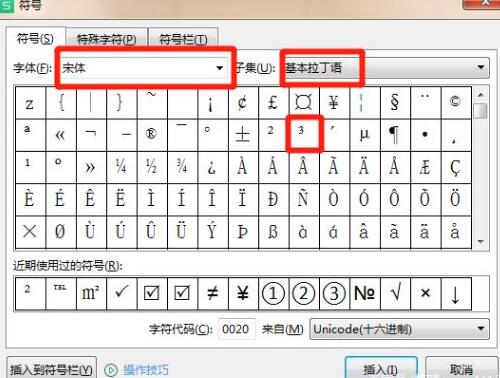
Task: Choose the not sign ¬ symbol
Action: point(91,135)
